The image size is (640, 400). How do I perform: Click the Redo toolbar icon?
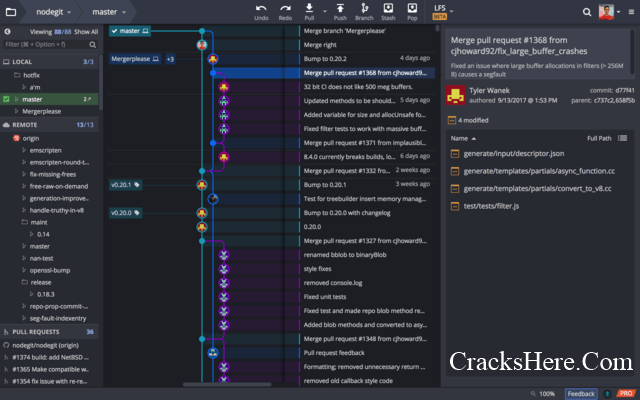pos(285,8)
